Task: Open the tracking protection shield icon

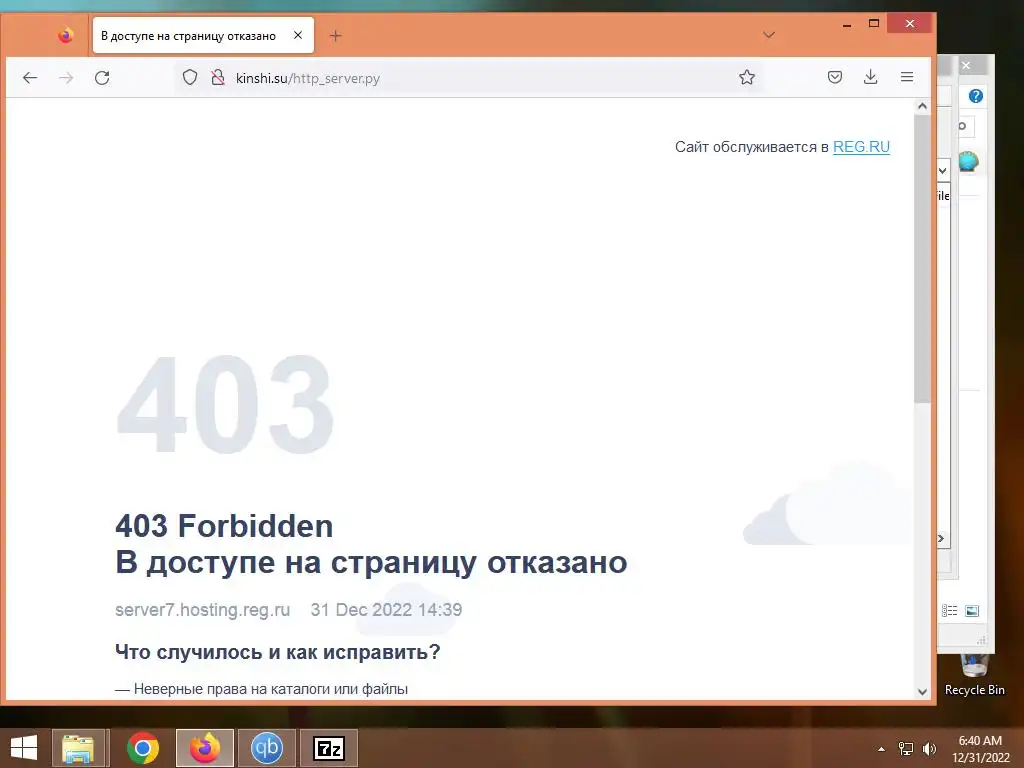Action: [x=189, y=78]
